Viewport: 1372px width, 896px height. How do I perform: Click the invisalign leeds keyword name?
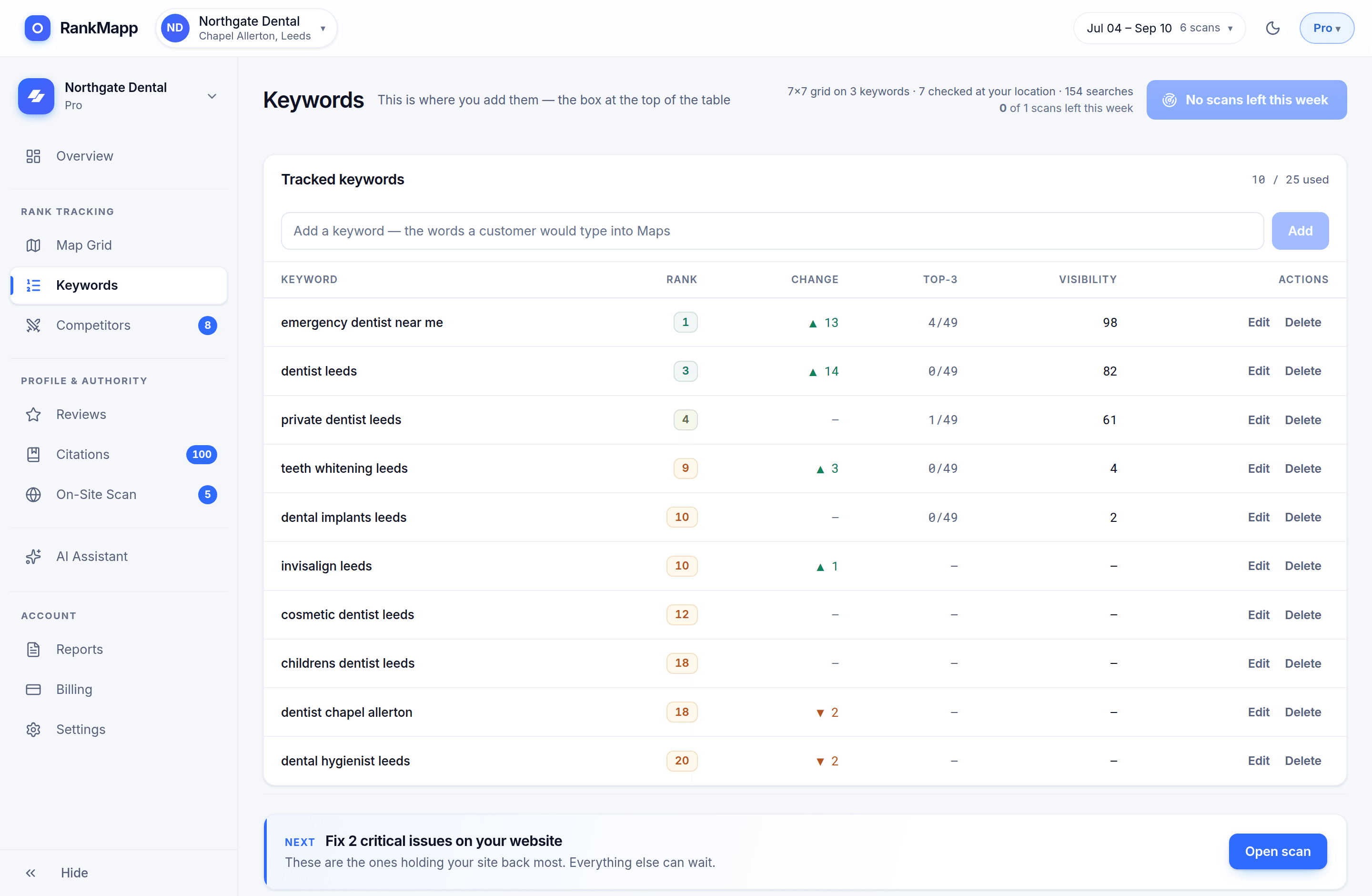326,566
